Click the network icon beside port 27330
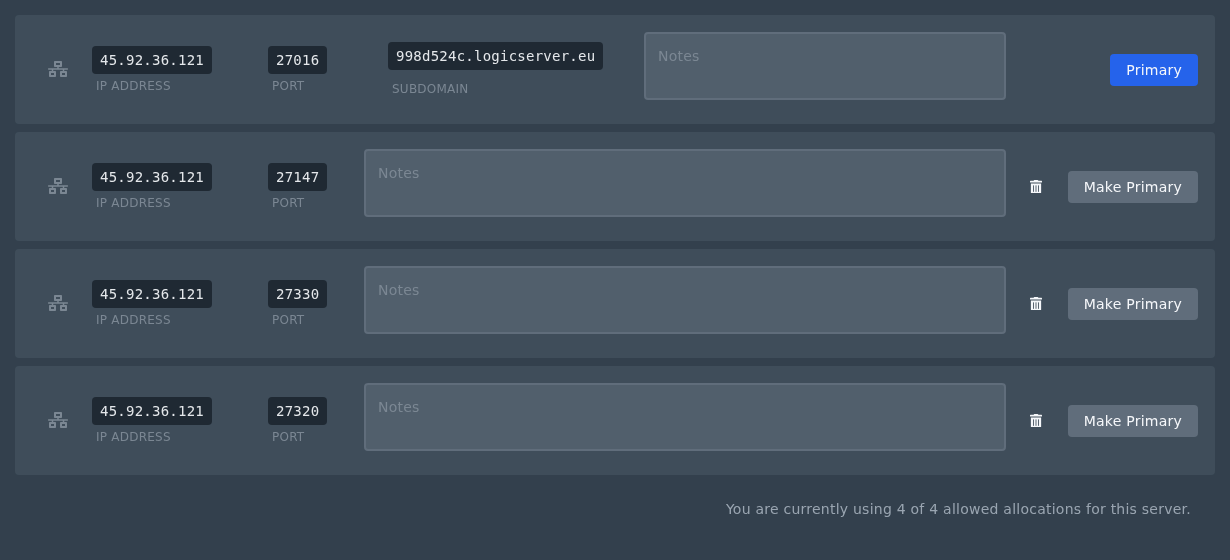Viewport: 1230px width, 560px height. (58, 303)
